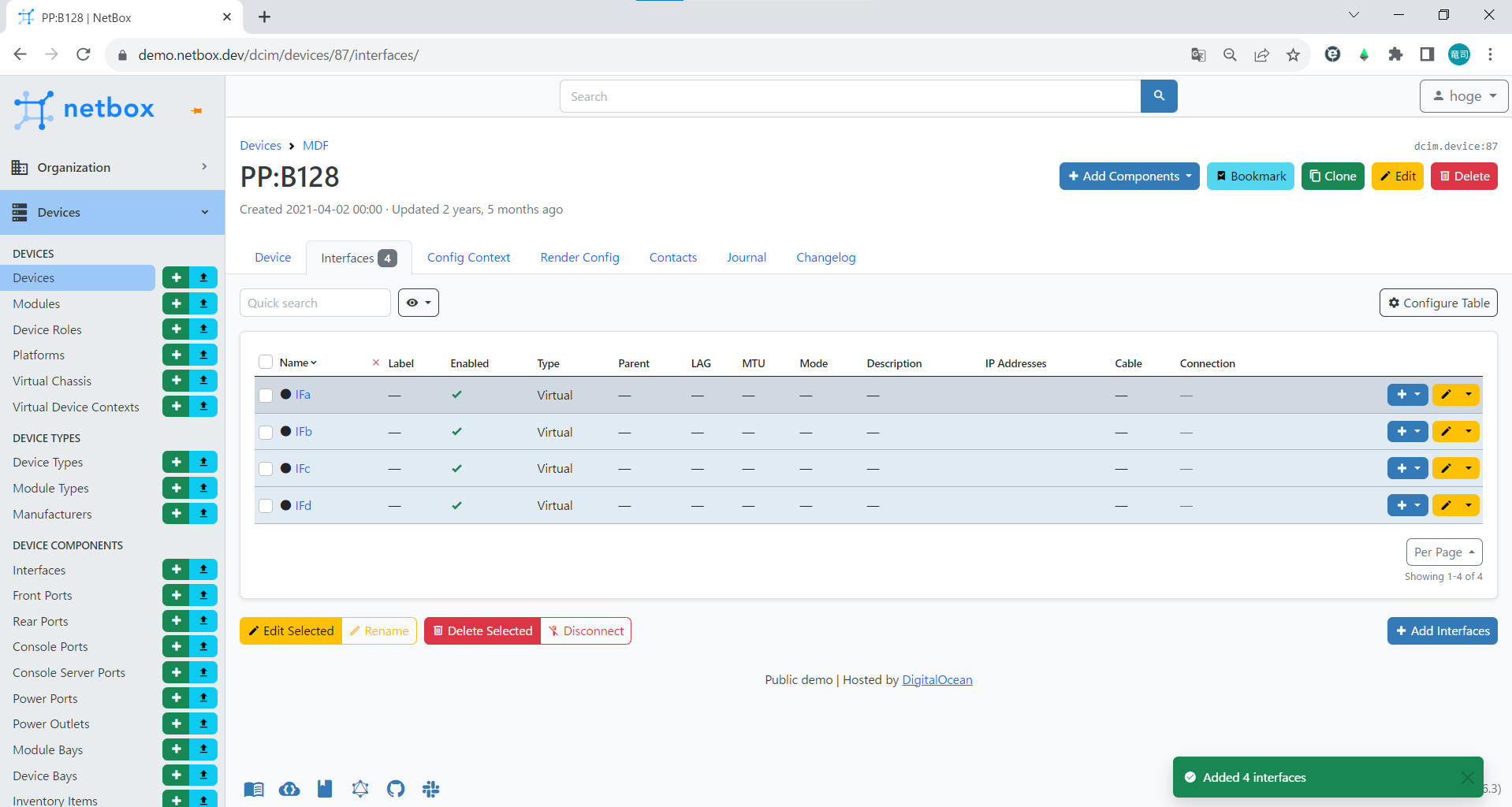
Task: Expand the Per Page selector
Action: click(1443, 552)
